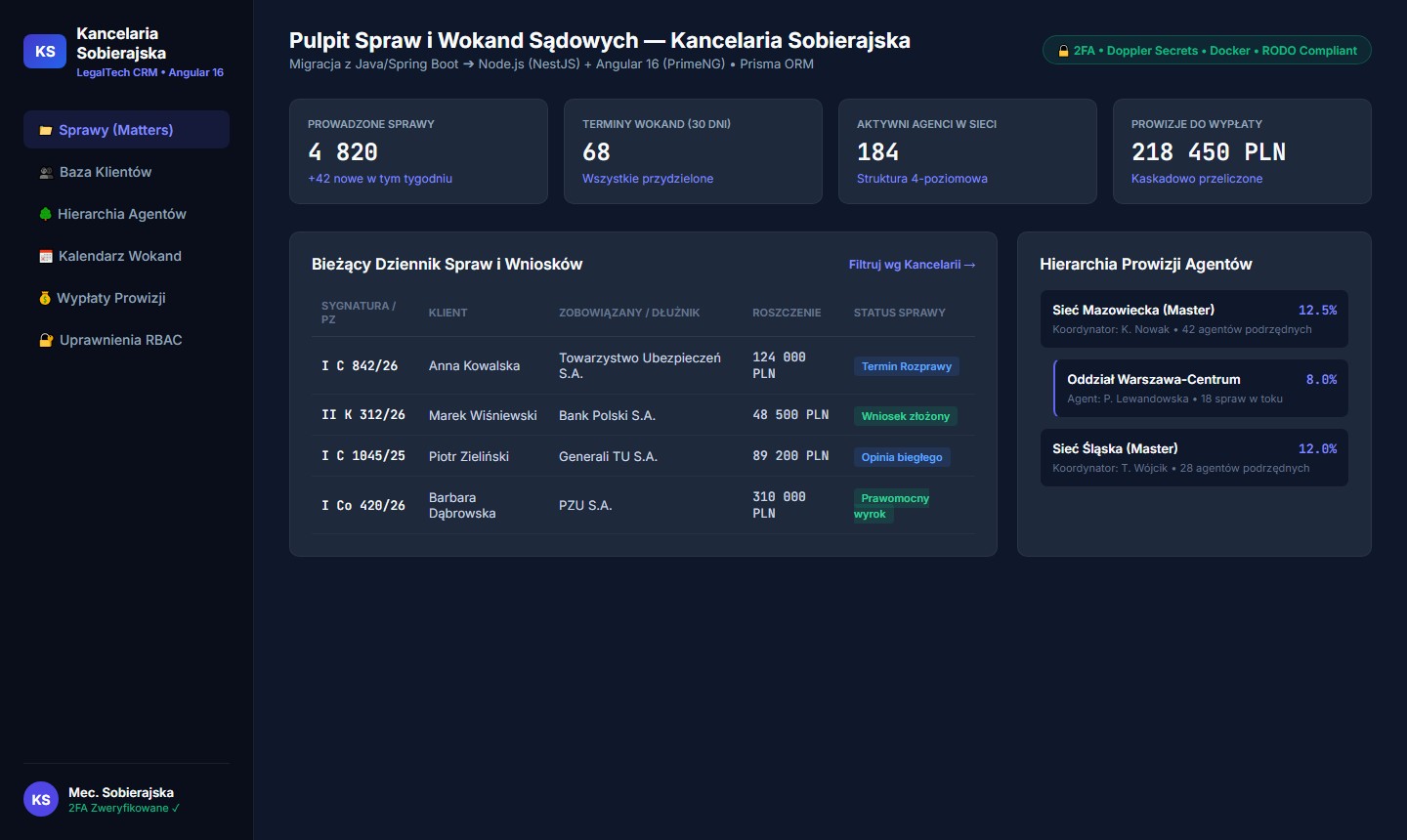Select Sieć Śląska (Master) hierarchy item
The image size is (1407, 840).
[1194, 457]
